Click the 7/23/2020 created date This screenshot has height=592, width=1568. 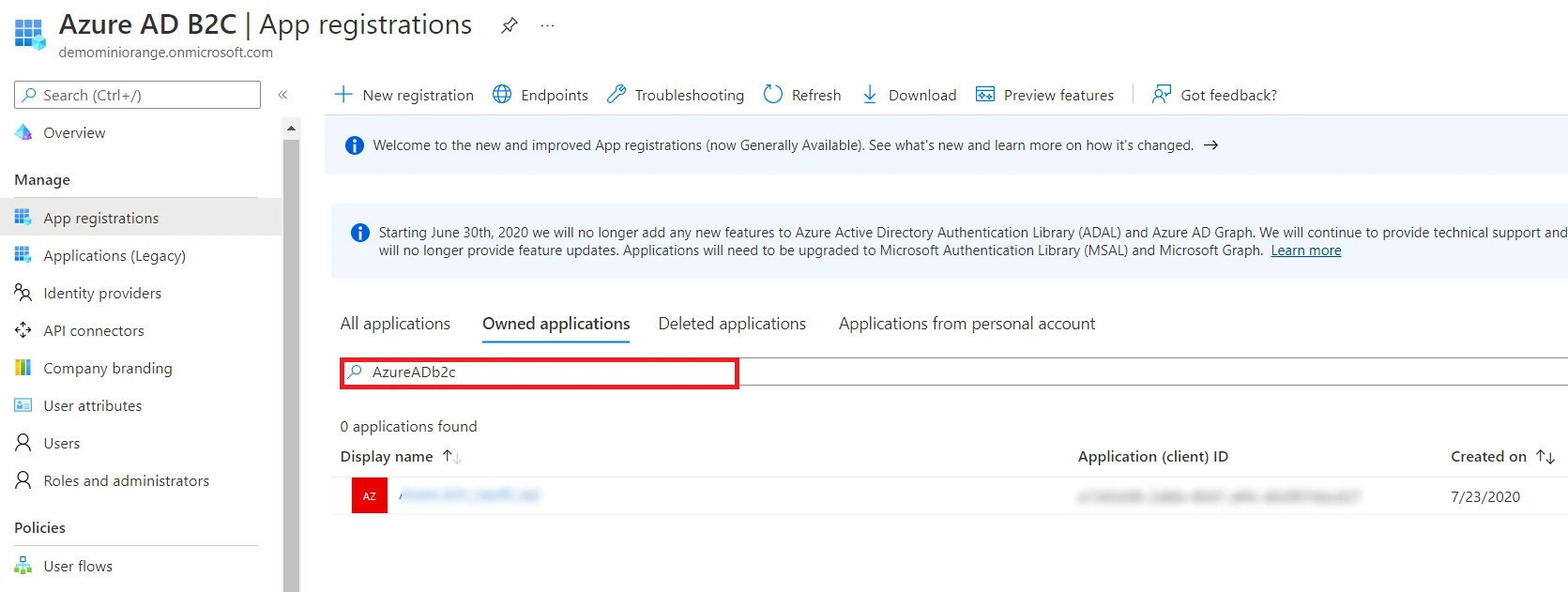click(x=1485, y=497)
